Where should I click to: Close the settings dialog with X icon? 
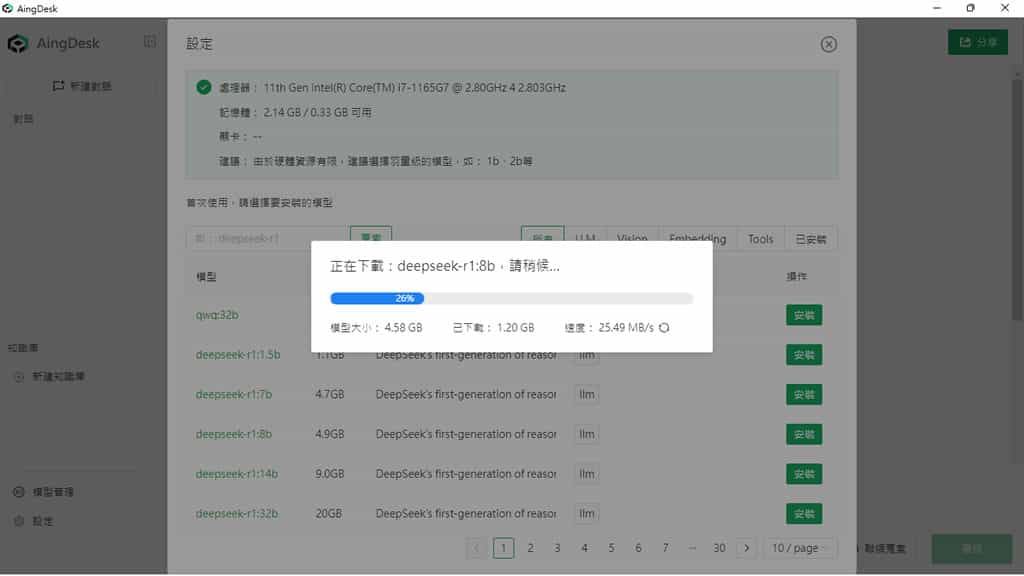(x=828, y=44)
